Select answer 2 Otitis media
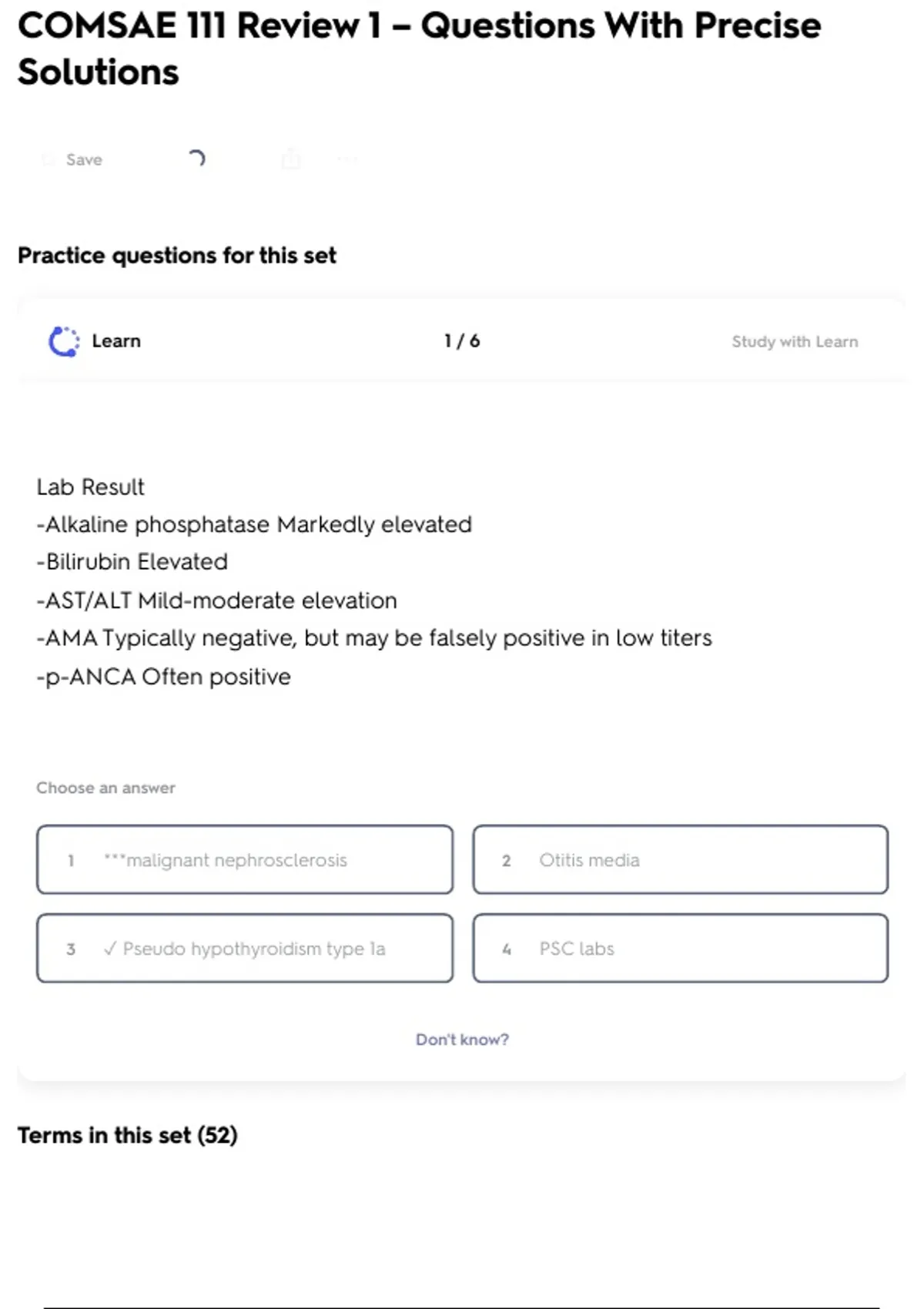The height and width of the screenshot is (1309, 924). click(x=681, y=860)
